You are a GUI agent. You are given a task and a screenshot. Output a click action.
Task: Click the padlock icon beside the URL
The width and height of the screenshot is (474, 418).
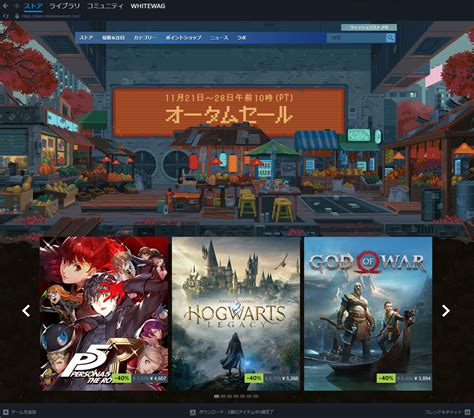(x=17, y=16)
